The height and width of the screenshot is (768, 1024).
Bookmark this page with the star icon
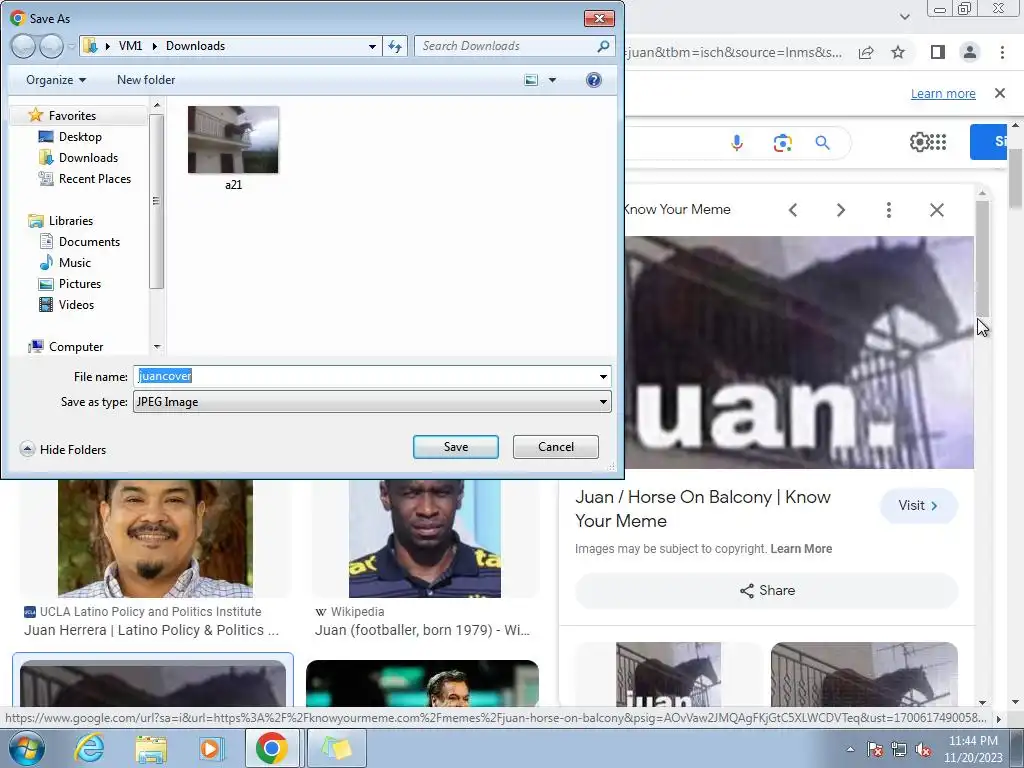click(898, 52)
